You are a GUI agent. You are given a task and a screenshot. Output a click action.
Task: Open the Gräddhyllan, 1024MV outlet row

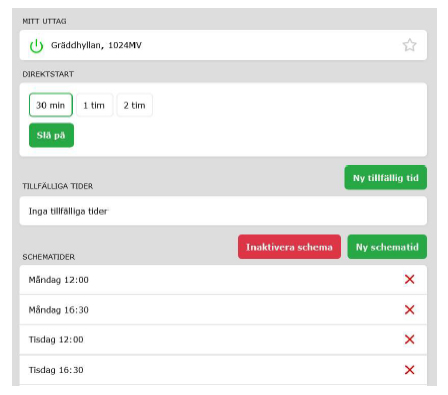pyautogui.click(x=223, y=45)
